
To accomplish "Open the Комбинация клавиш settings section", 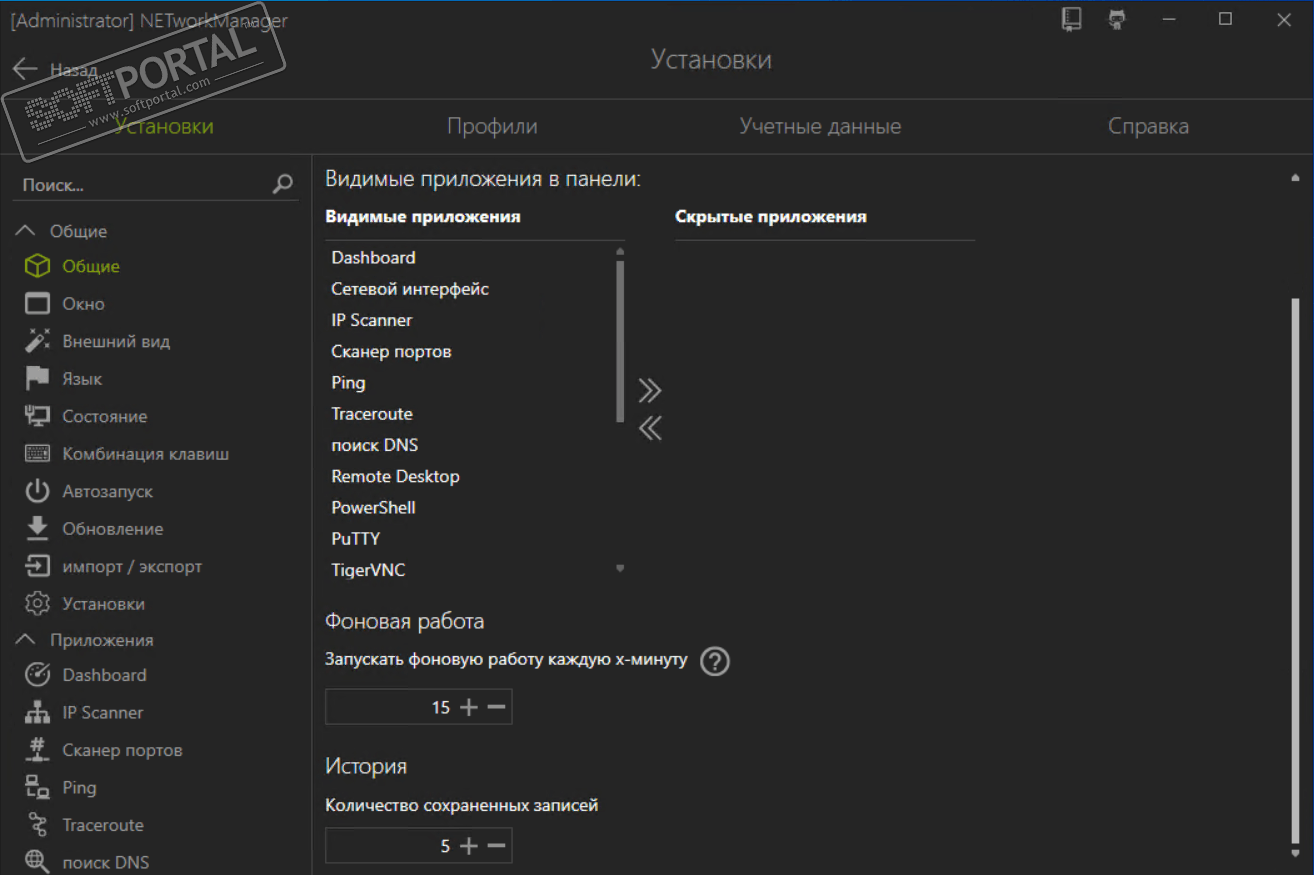I will (x=145, y=454).
